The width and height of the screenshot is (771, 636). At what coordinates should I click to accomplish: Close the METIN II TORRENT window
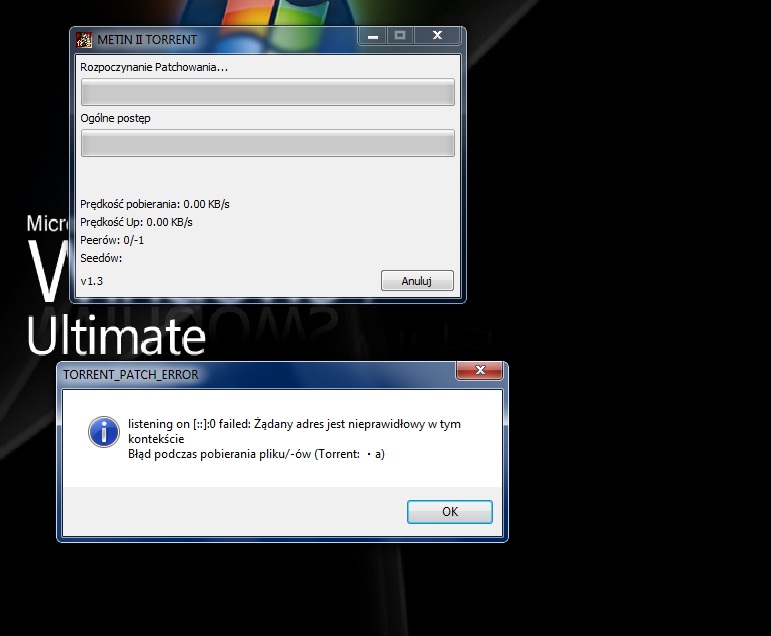[437, 35]
